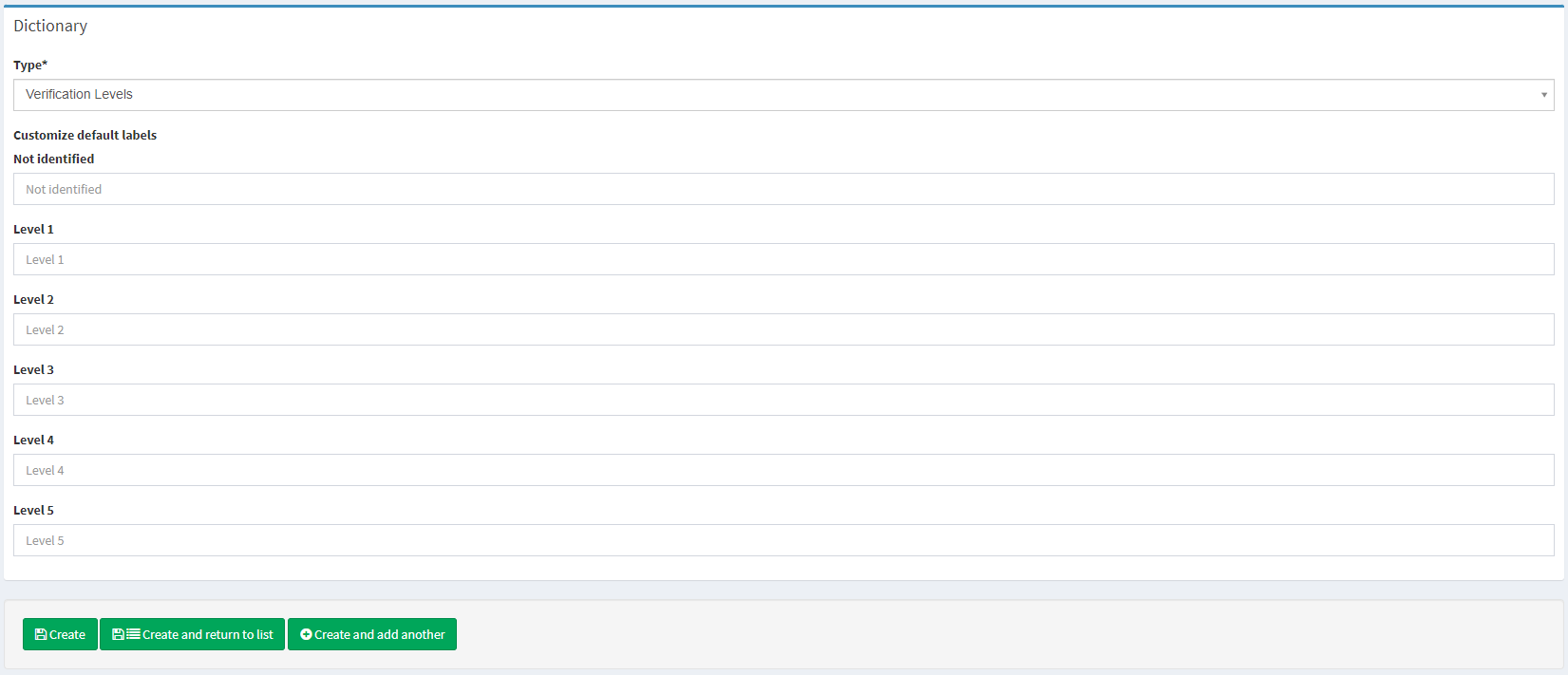This screenshot has width=1568, height=675.
Task: Click the bold Type* field label
Action: pos(30,65)
